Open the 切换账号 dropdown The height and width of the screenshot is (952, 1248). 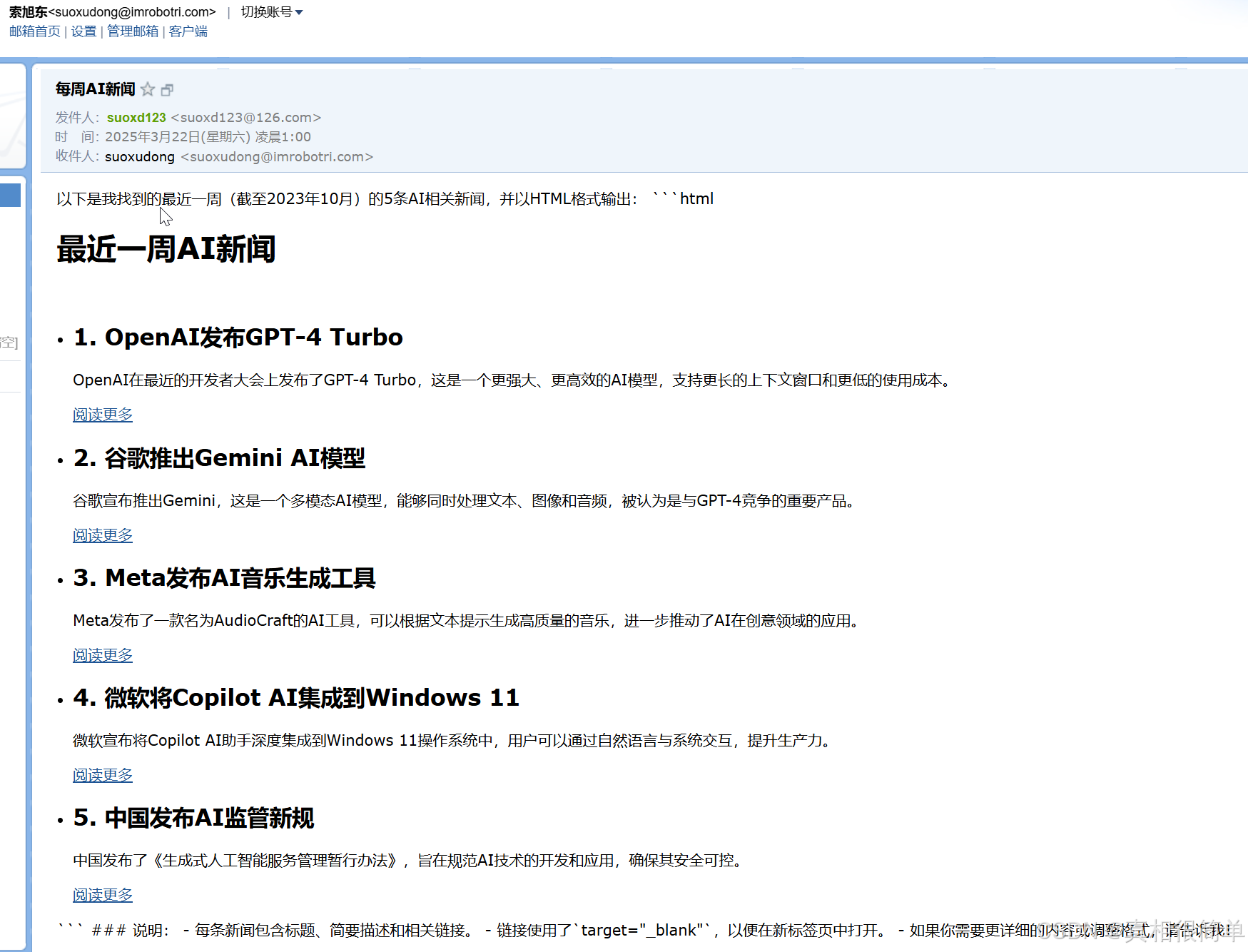click(x=272, y=12)
